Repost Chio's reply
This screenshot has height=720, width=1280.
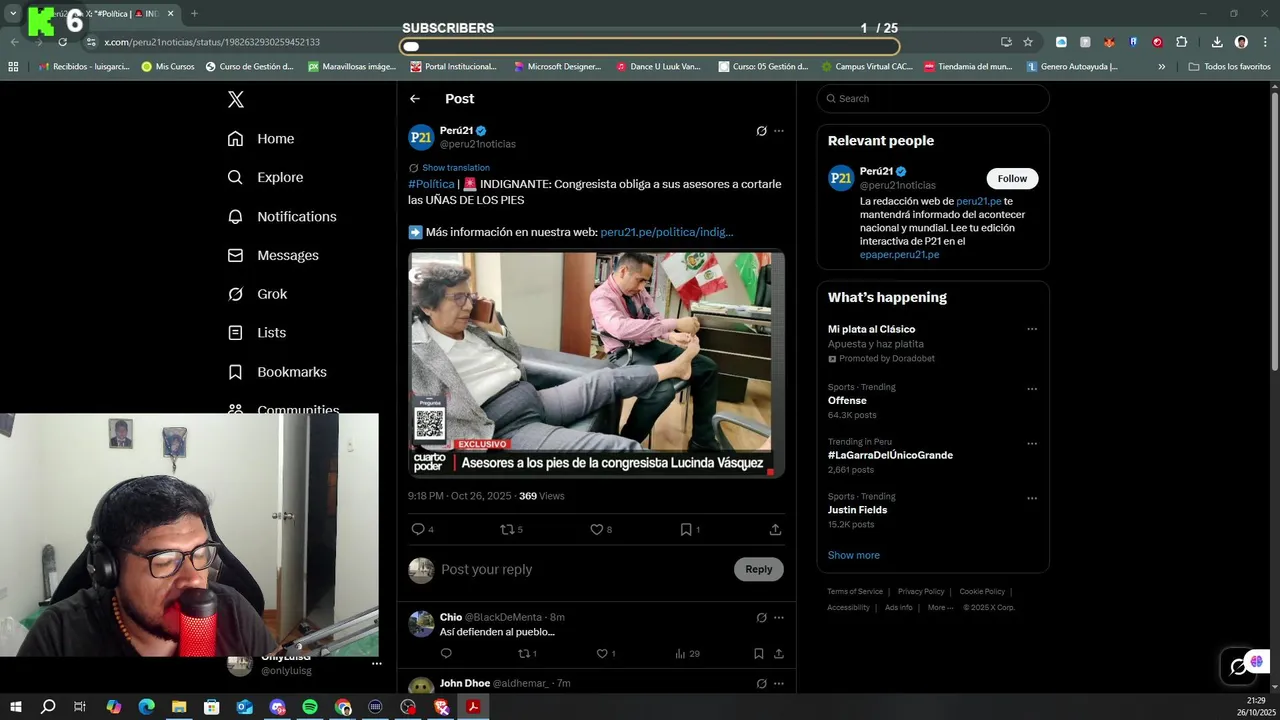523,653
